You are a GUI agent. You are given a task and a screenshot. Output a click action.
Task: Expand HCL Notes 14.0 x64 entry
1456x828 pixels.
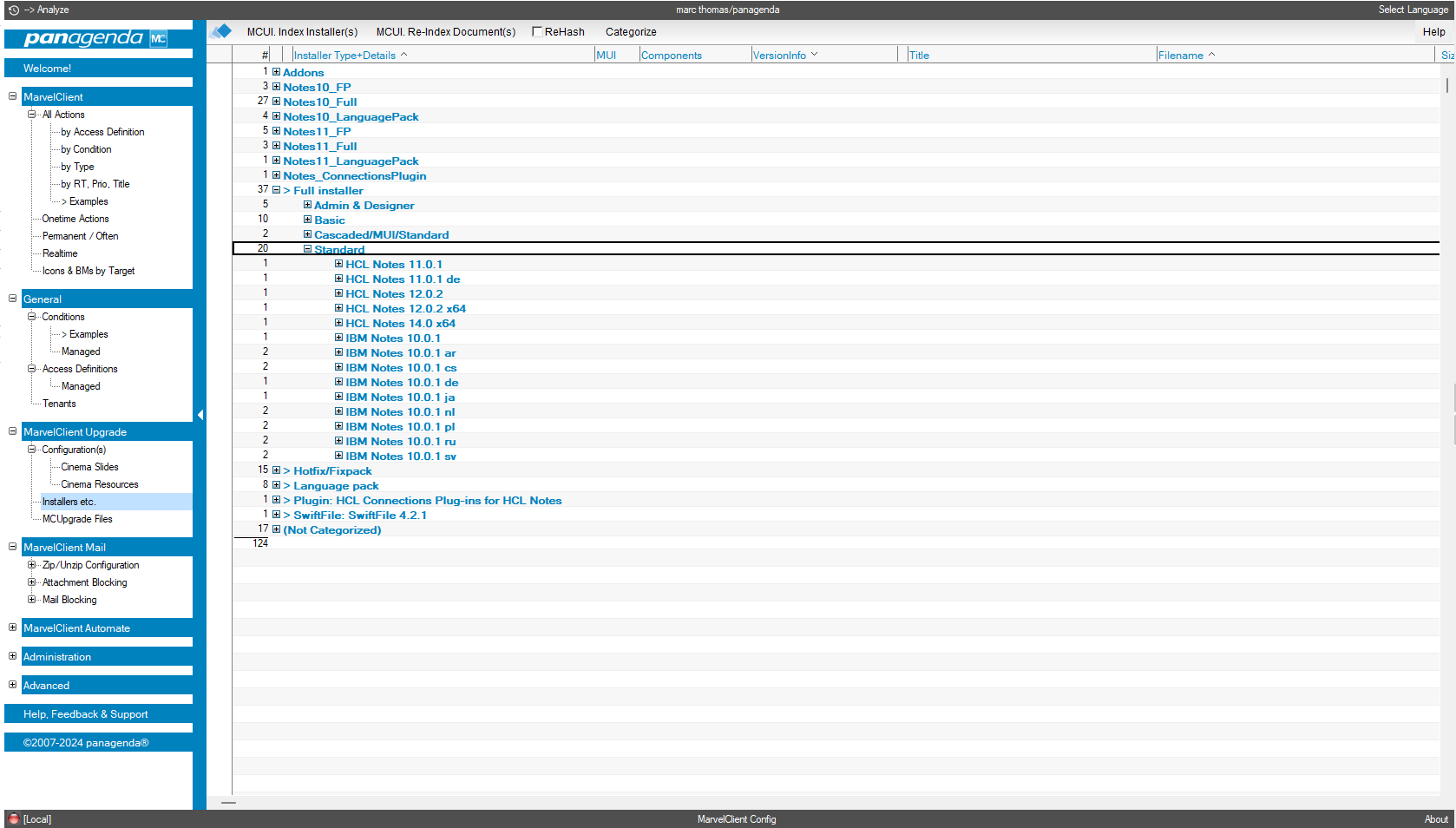tap(338, 323)
